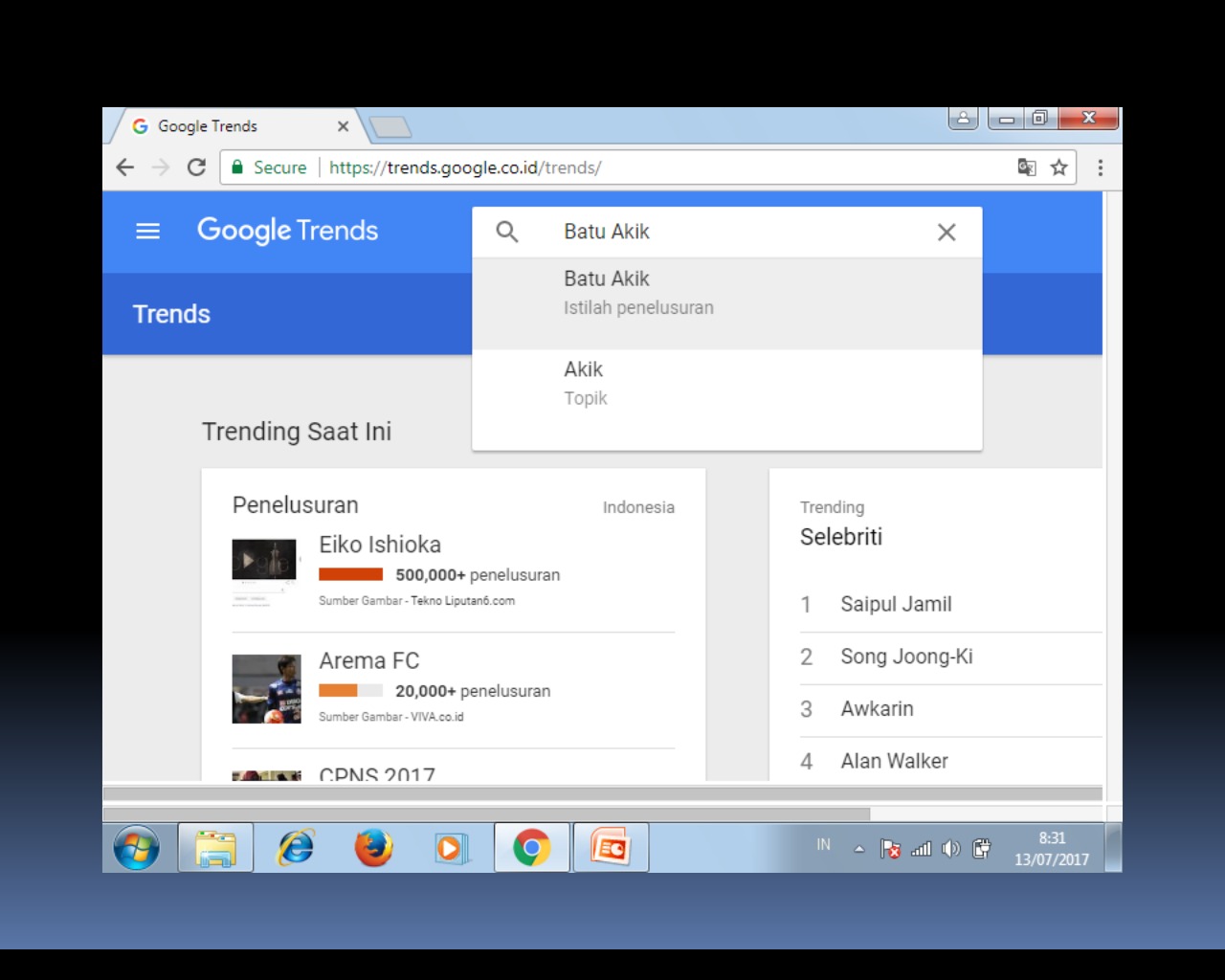Click the IN language indicator

coord(823,844)
